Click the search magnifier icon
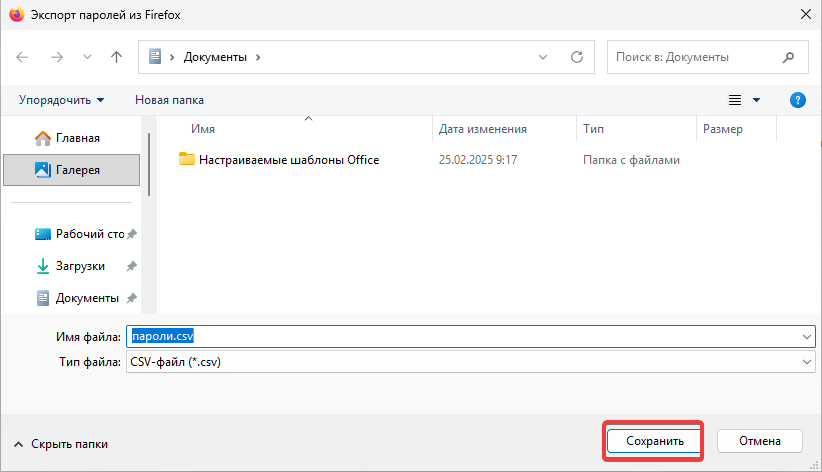 pos(789,57)
